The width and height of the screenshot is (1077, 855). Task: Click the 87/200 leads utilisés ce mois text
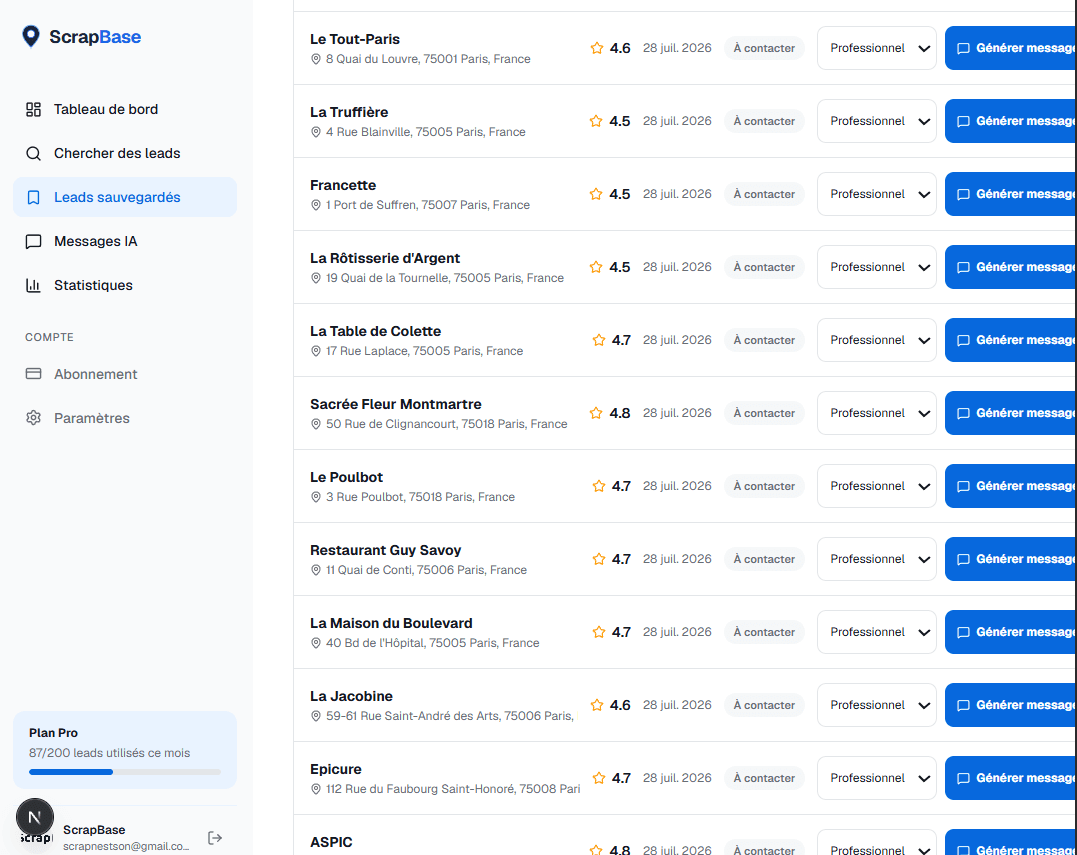(109, 753)
